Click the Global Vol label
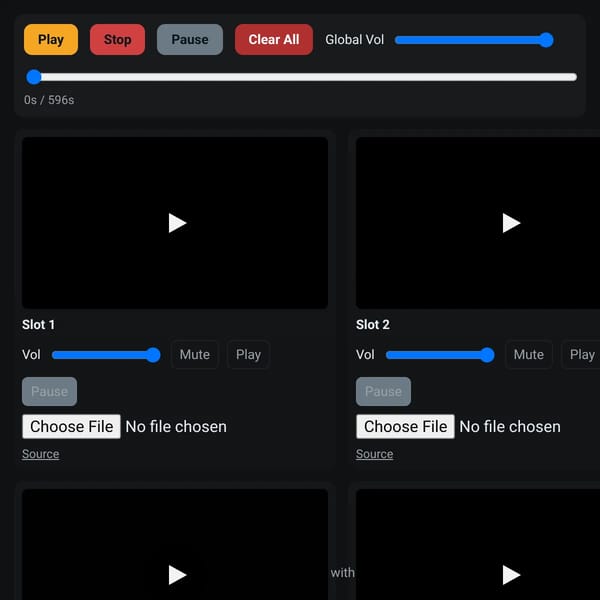The image size is (600, 600). click(354, 40)
